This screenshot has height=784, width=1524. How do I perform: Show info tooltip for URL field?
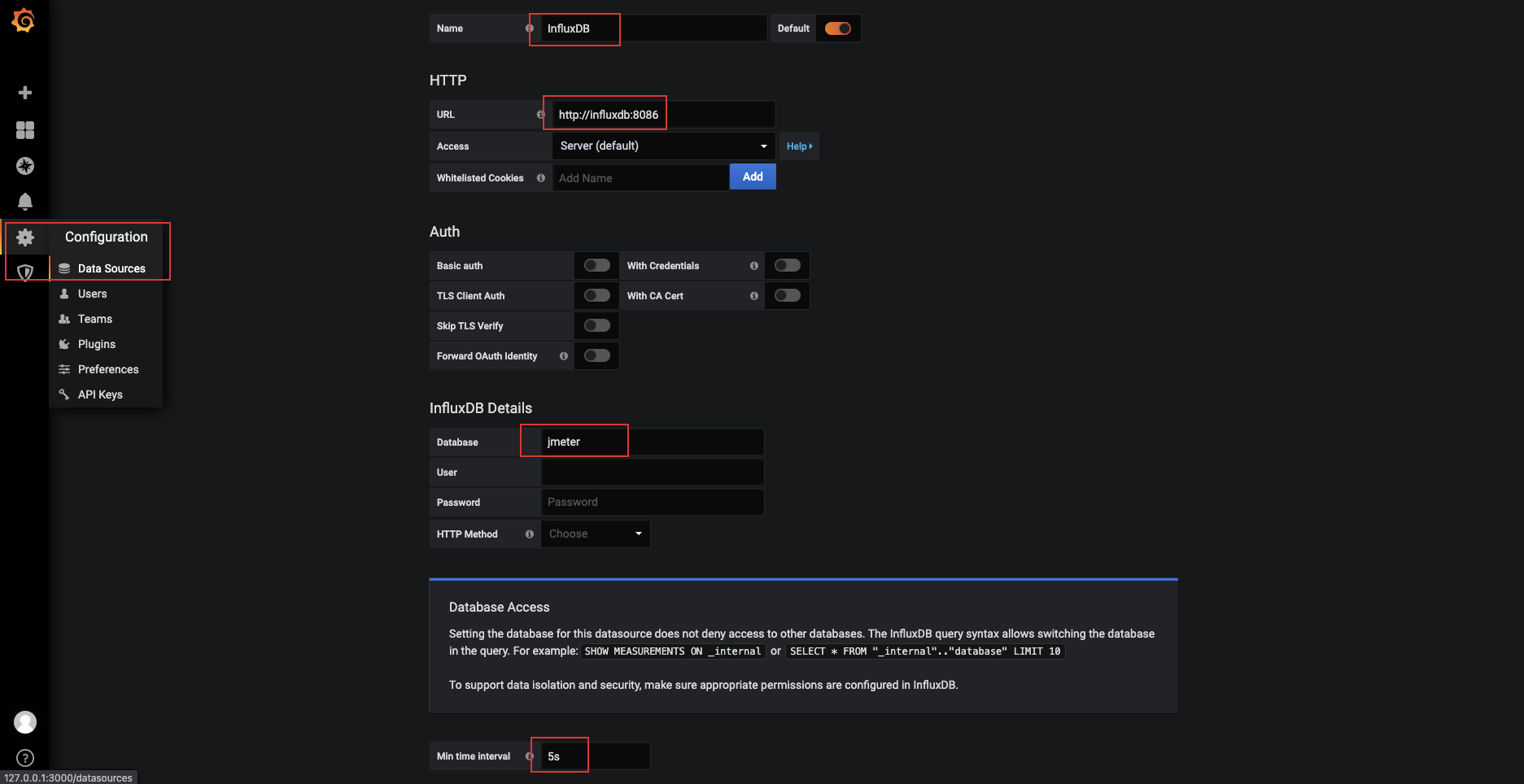coord(541,115)
